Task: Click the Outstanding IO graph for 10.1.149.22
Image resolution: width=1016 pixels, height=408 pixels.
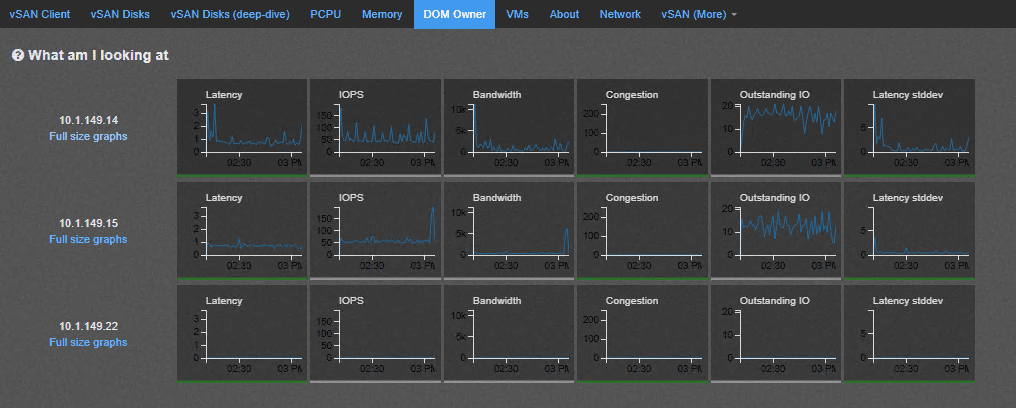Action: click(x=776, y=334)
